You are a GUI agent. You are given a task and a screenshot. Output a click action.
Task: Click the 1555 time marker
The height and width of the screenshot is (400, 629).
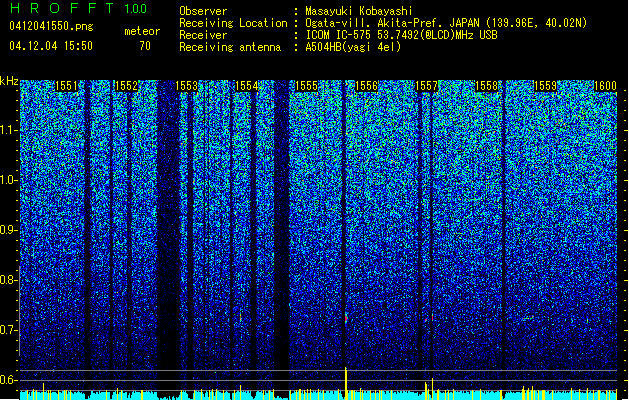point(306,86)
